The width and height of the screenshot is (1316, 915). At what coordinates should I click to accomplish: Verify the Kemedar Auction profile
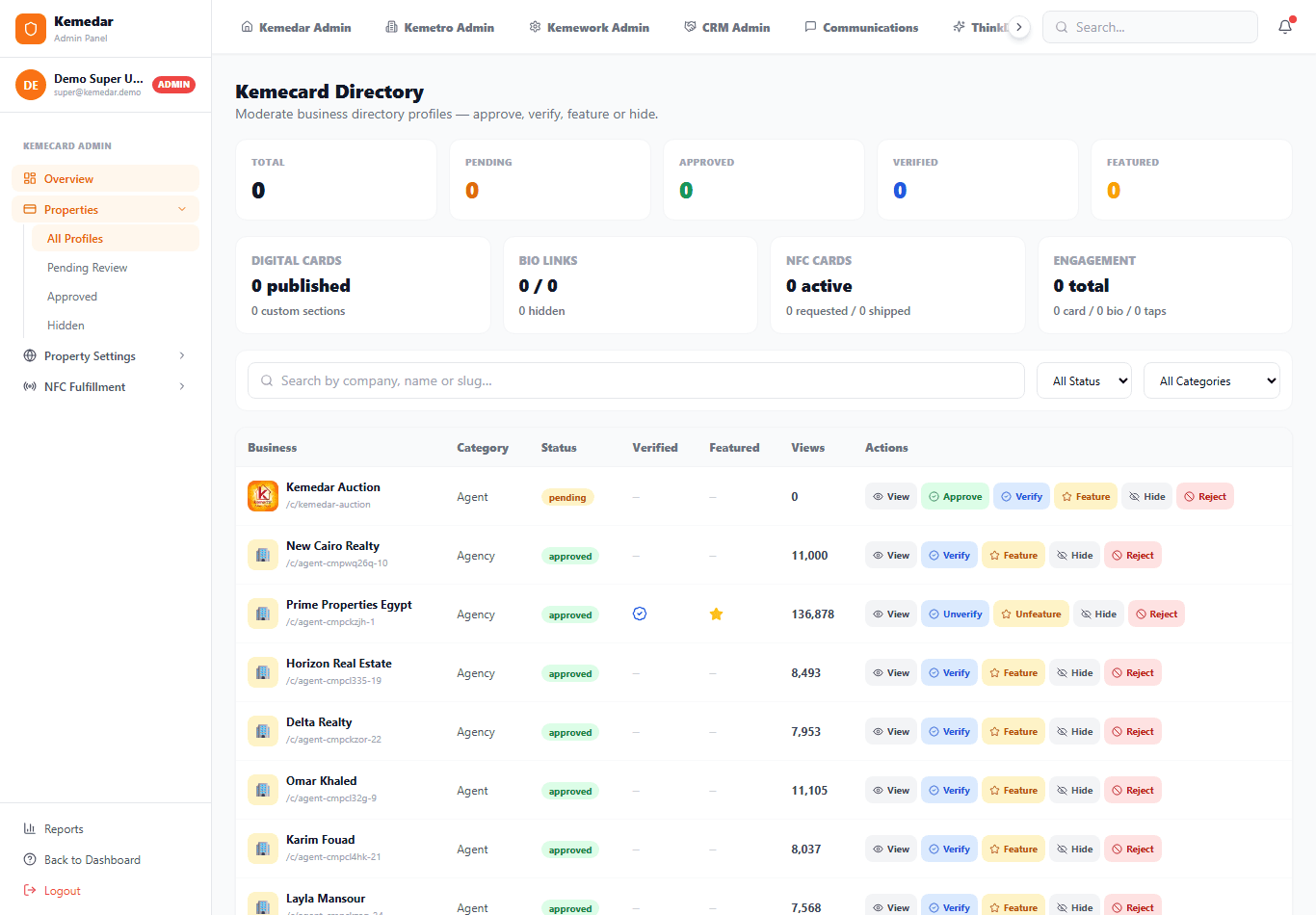pos(1021,496)
